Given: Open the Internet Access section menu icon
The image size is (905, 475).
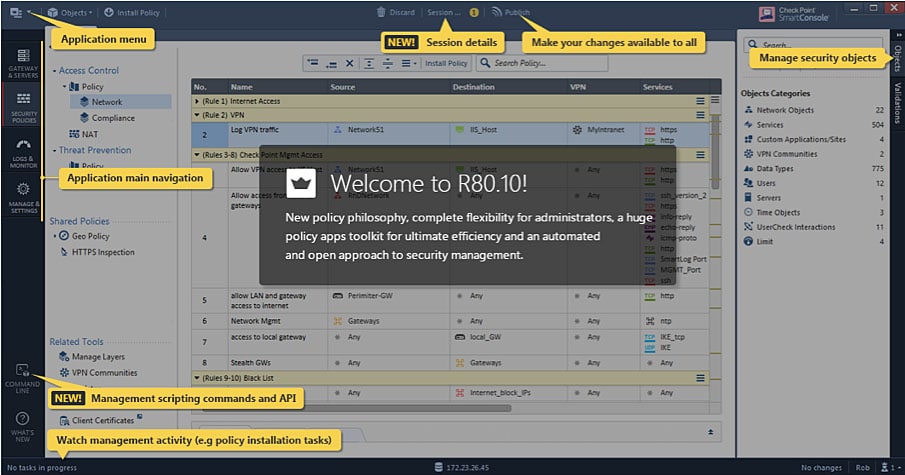Looking at the screenshot, I should coord(700,101).
